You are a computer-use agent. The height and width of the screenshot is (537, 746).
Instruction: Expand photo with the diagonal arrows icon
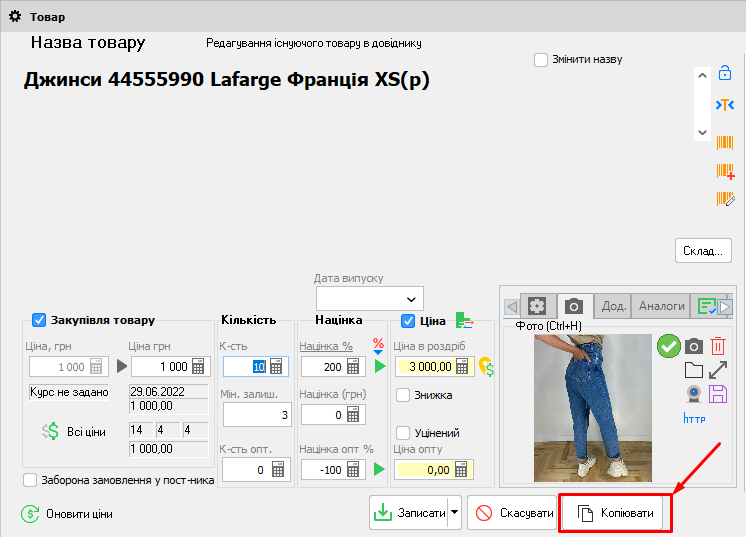click(x=717, y=370)
